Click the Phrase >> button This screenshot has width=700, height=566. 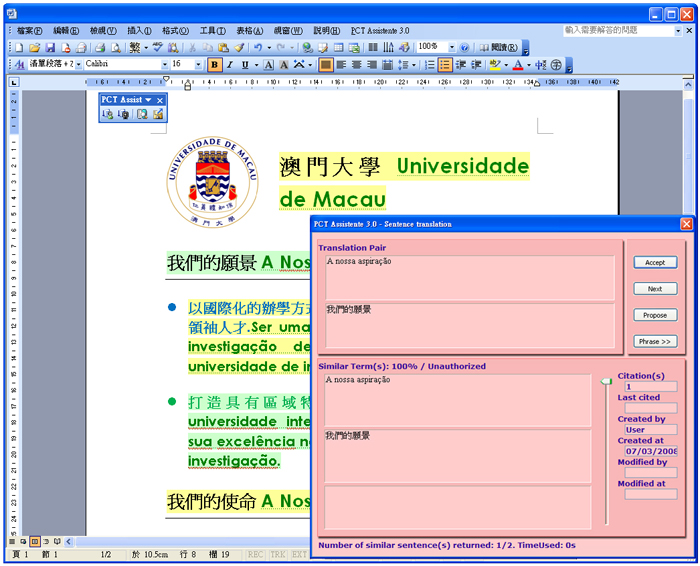655,341
